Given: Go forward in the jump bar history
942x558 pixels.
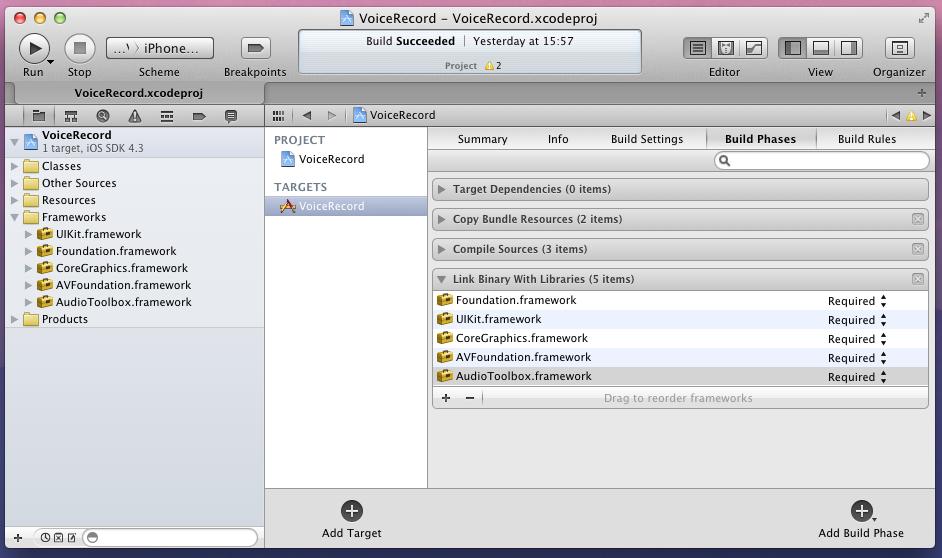Looking at the screenshot, I should coord(332,115).
